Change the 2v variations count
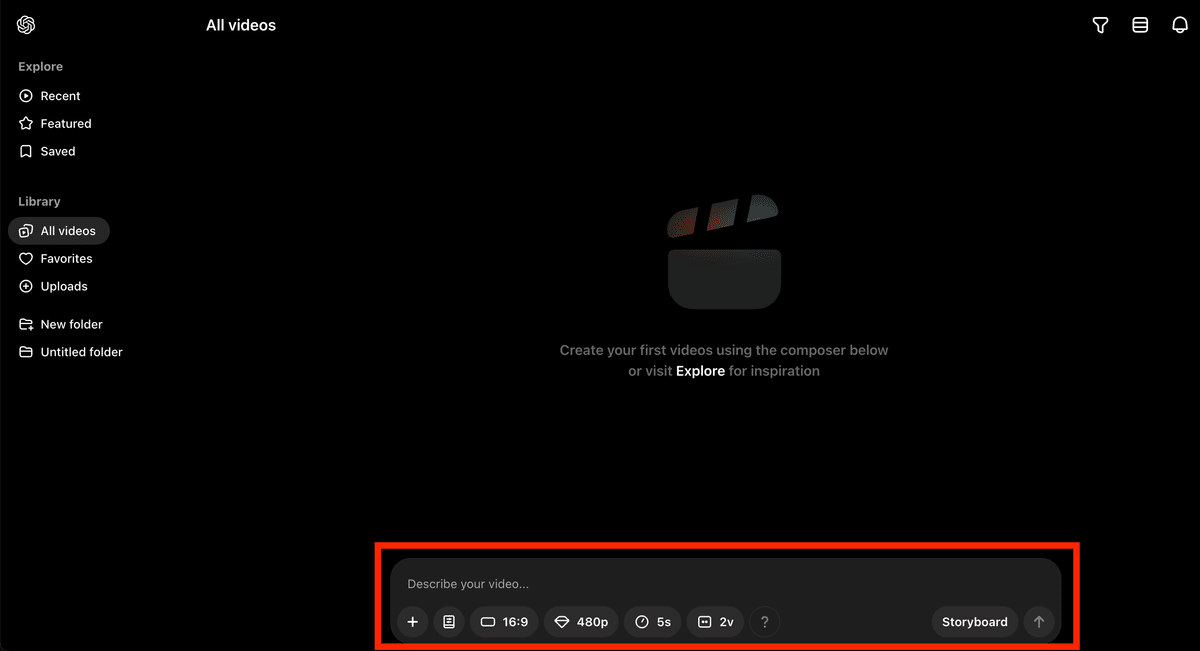 716,622
